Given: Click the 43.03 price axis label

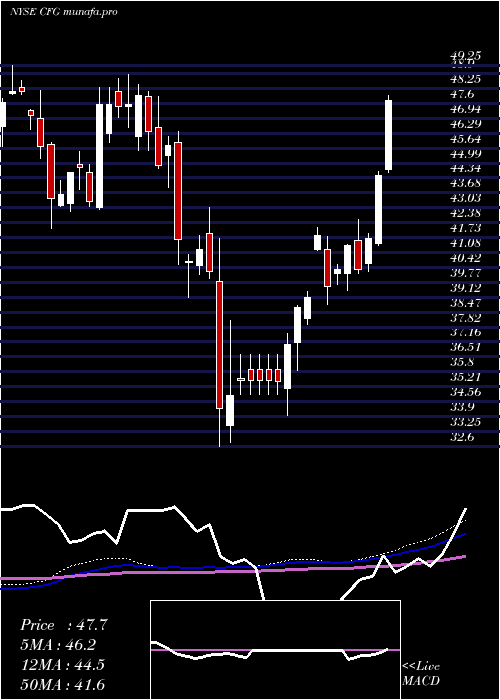Looking at the screenshot, I should tap(466, 198).
